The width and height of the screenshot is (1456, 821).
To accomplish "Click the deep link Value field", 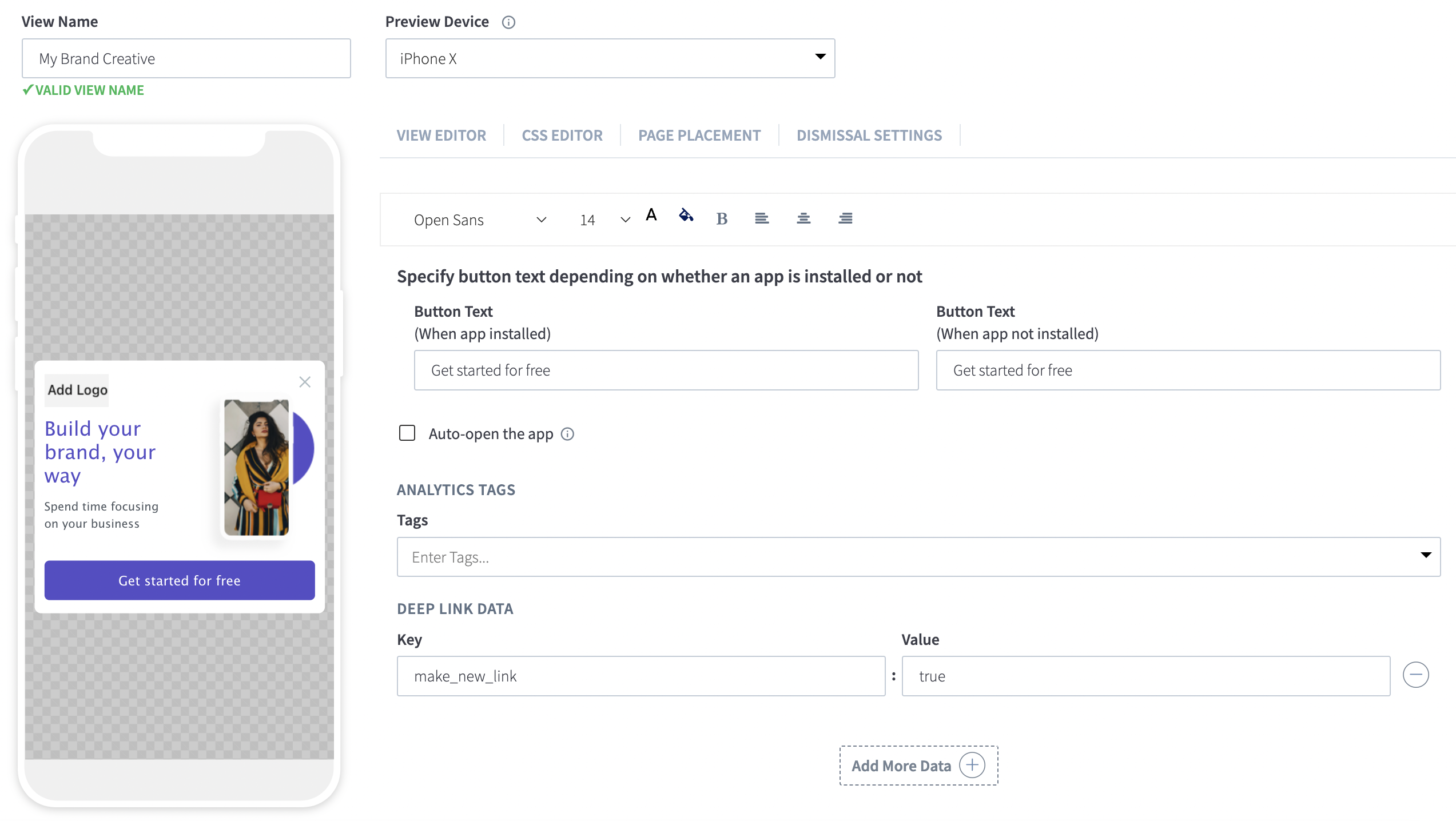I will coord(1146,676).
